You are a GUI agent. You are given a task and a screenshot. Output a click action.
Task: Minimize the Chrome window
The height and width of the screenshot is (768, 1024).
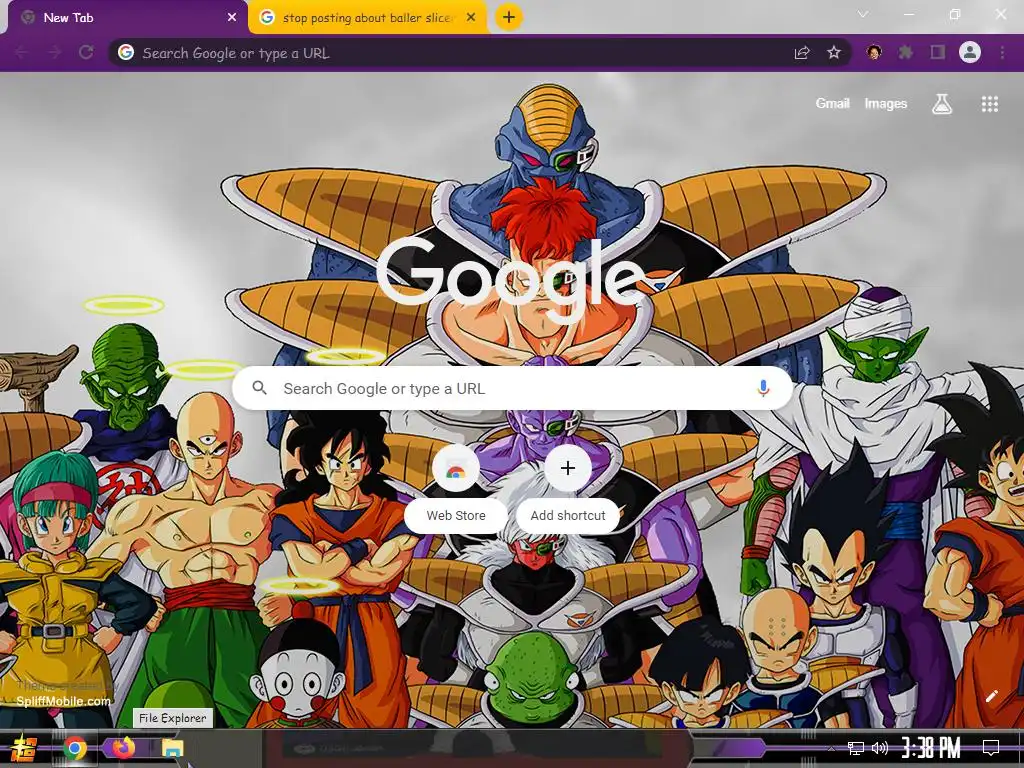(x=908, y=14)
